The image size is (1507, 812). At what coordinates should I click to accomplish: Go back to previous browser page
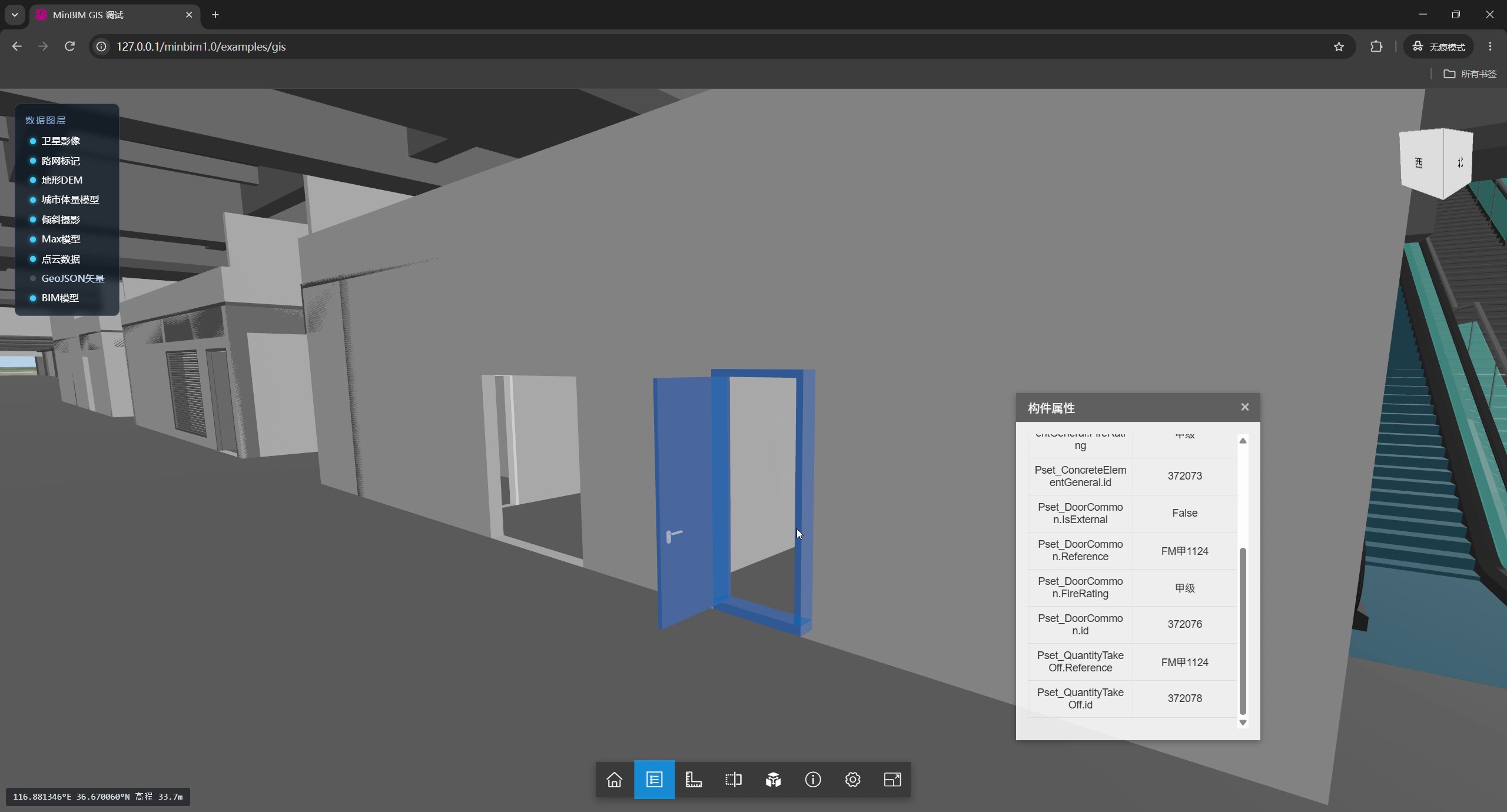click(16, 46)
